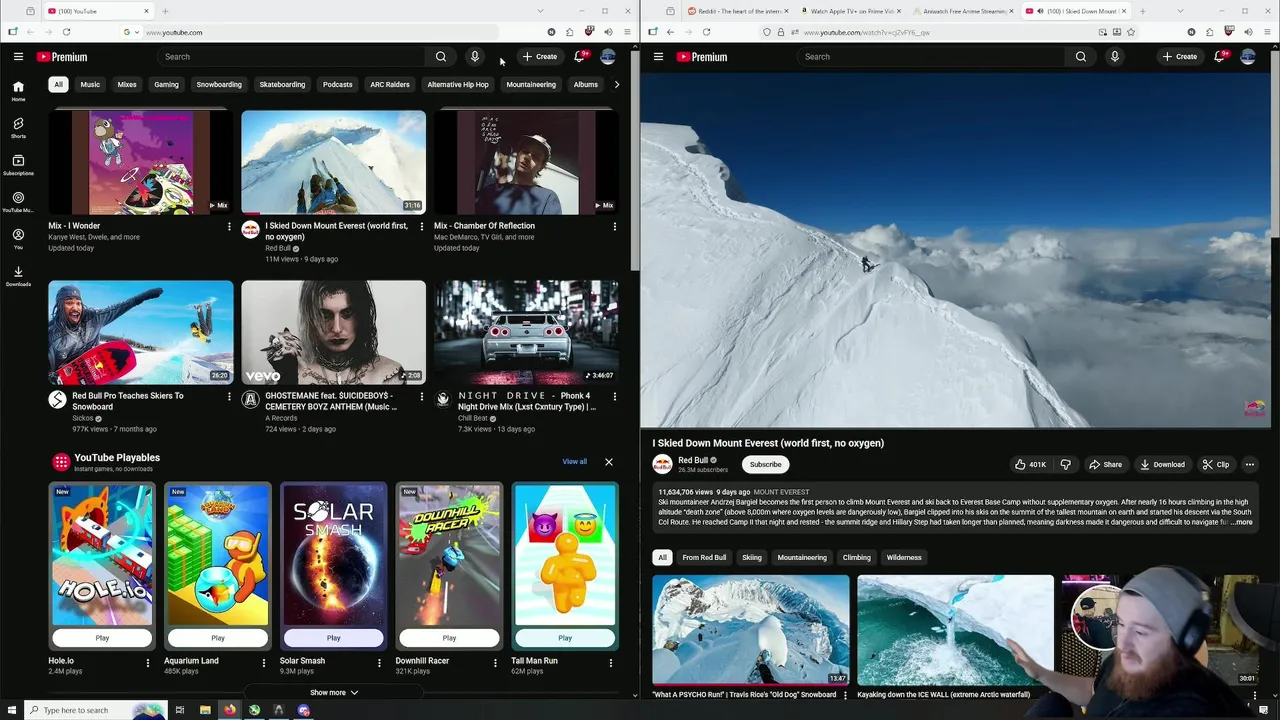Image resolution: width=1280 pixels, height=720 pixels.
Task: Open the You page in sidebar
Action: pos(18,239)
